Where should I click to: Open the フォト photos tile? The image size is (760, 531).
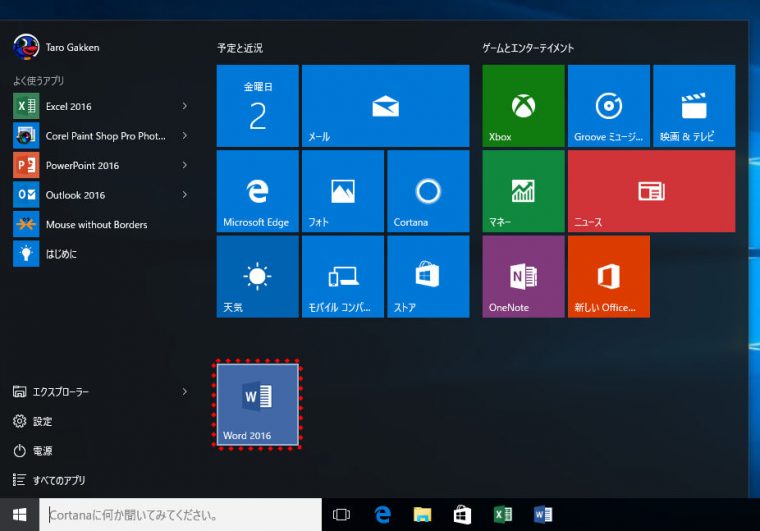pos(343,191)
